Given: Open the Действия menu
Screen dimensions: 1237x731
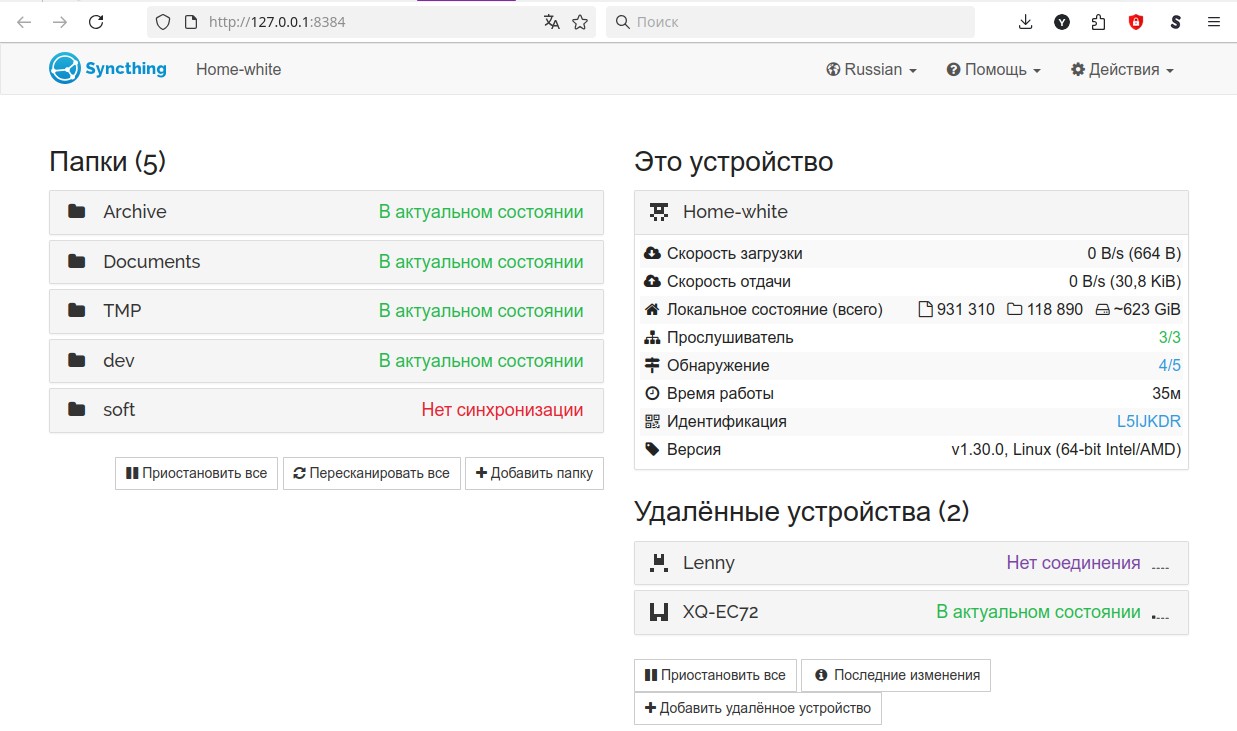Looking at the screenshot, I should 1122,70.
